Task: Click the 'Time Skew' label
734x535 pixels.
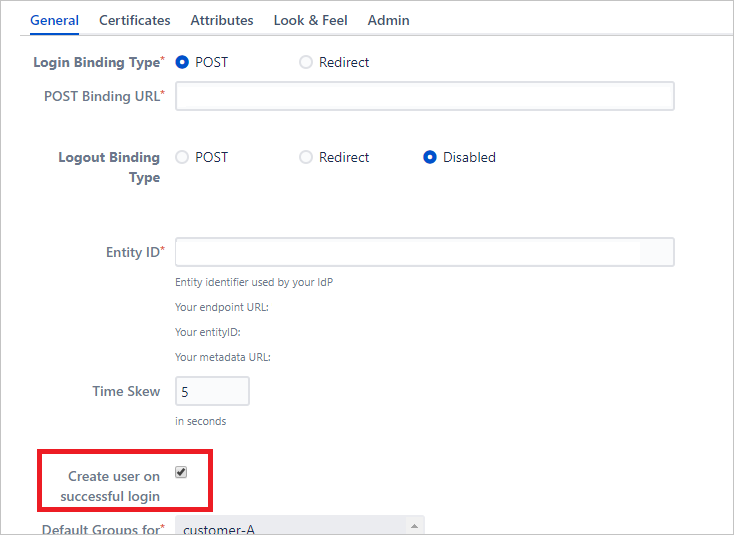Action: click(x=126, y=391)
